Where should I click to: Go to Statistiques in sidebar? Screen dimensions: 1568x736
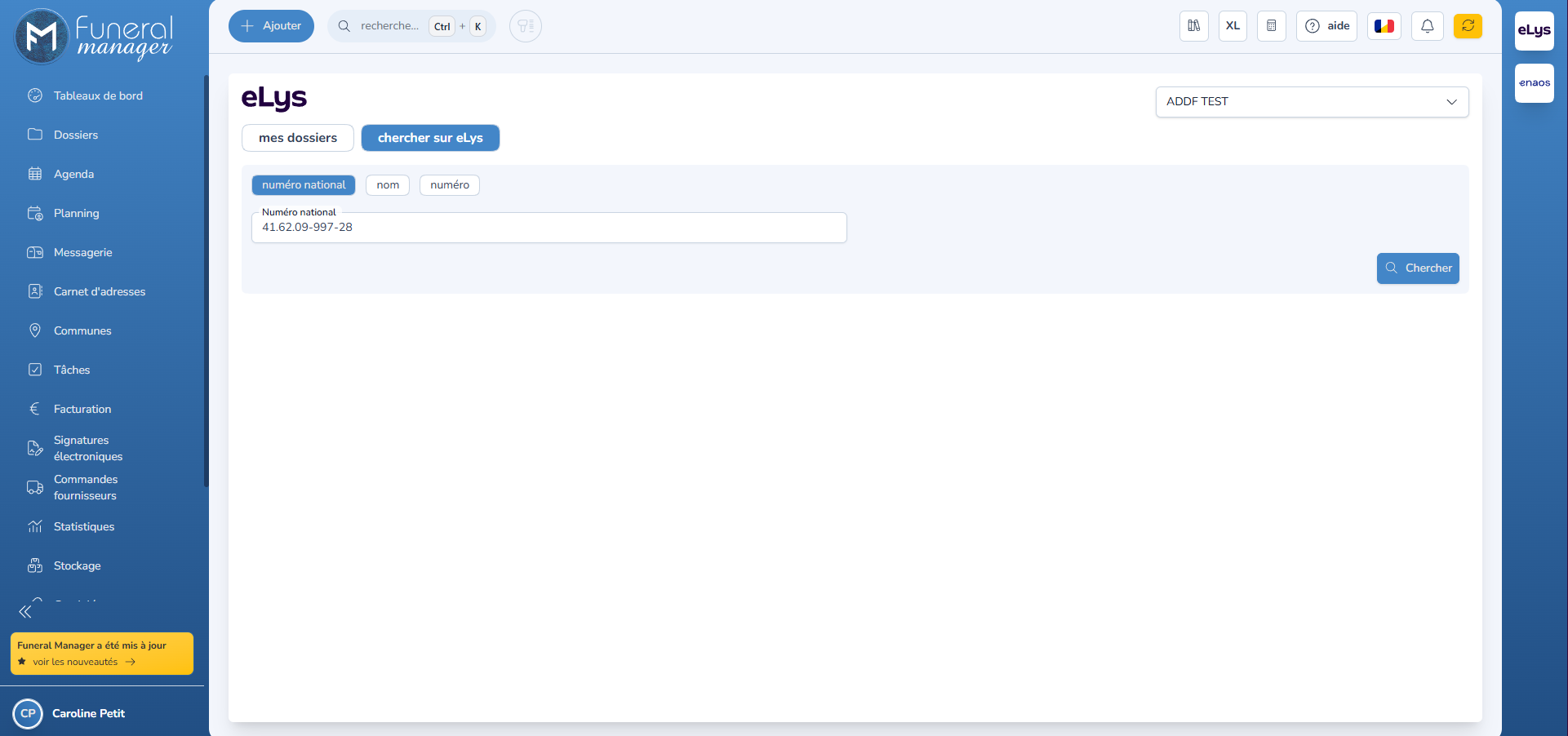(84, 526)
